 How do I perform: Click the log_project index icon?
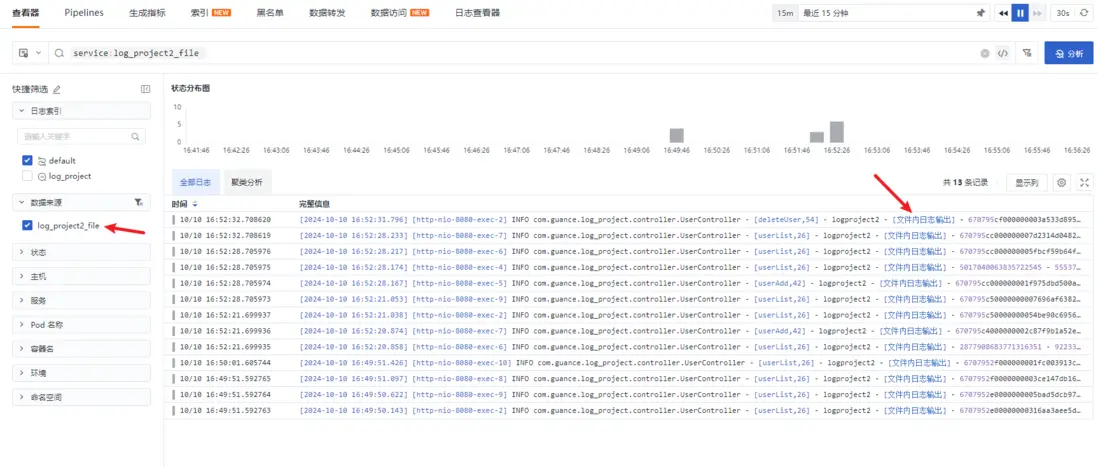[41, 176]
